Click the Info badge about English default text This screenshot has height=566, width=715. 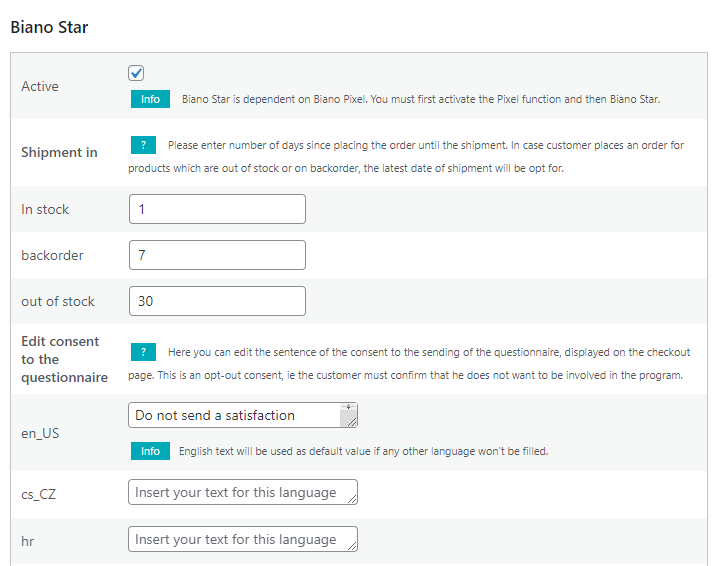(150, 451)
